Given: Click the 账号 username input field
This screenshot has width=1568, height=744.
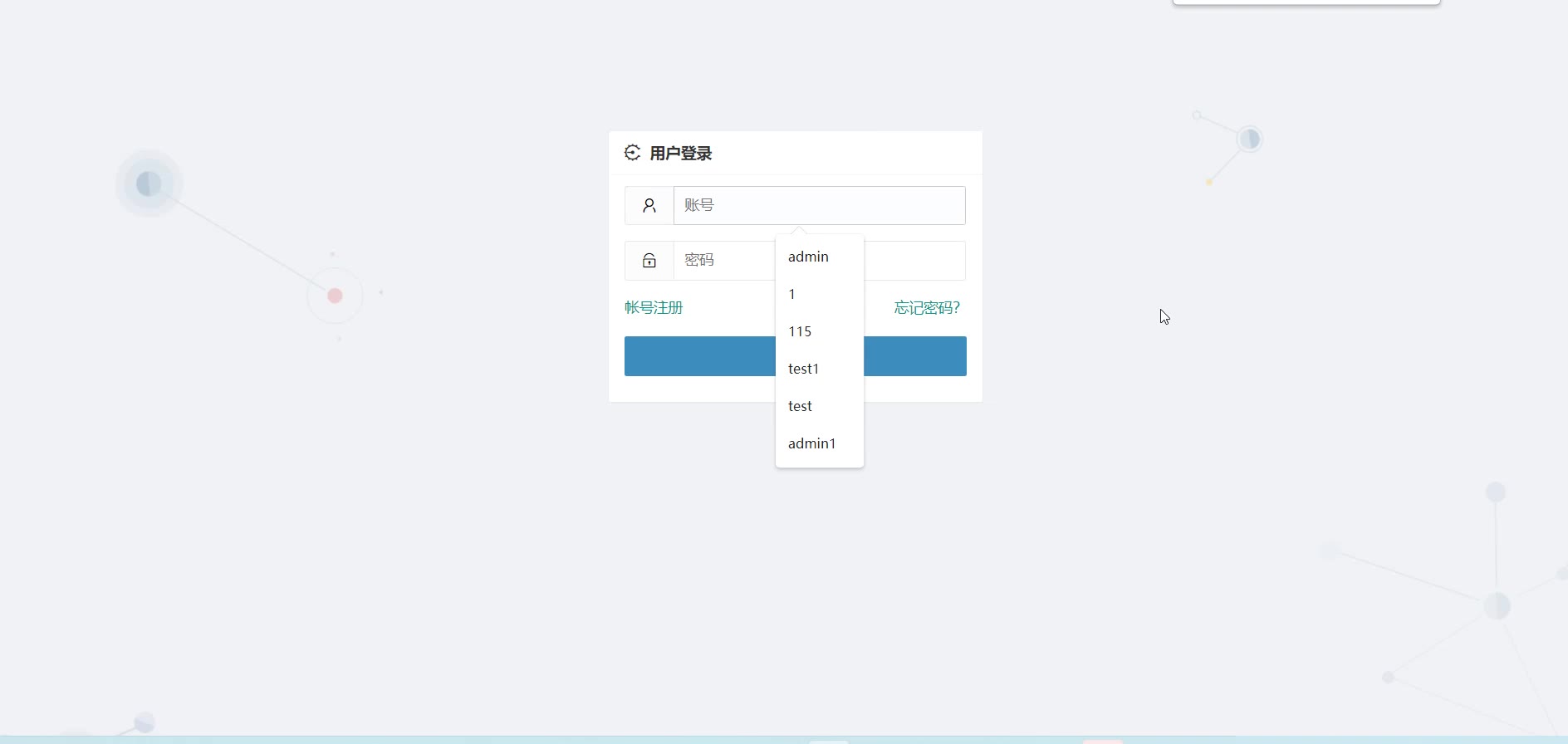Looking at the screenshot, I should [819, 205].
